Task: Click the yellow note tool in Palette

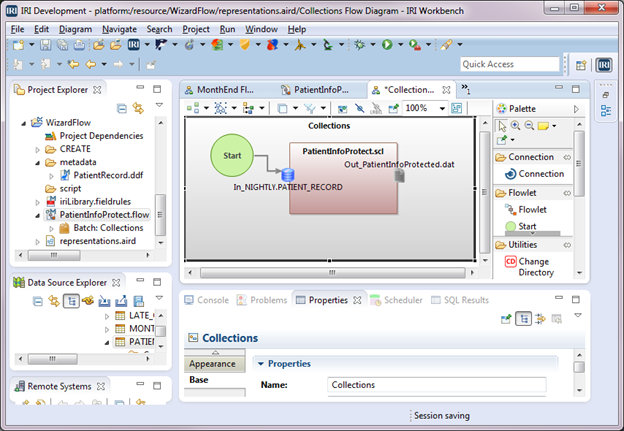Action: (543, 126)
